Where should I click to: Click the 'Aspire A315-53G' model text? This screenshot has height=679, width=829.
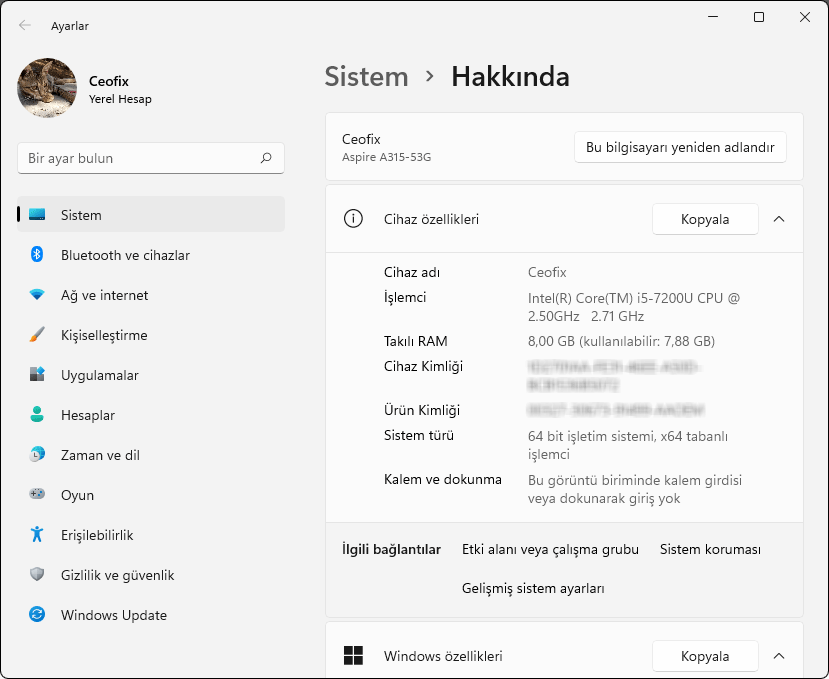coord(386,157)
